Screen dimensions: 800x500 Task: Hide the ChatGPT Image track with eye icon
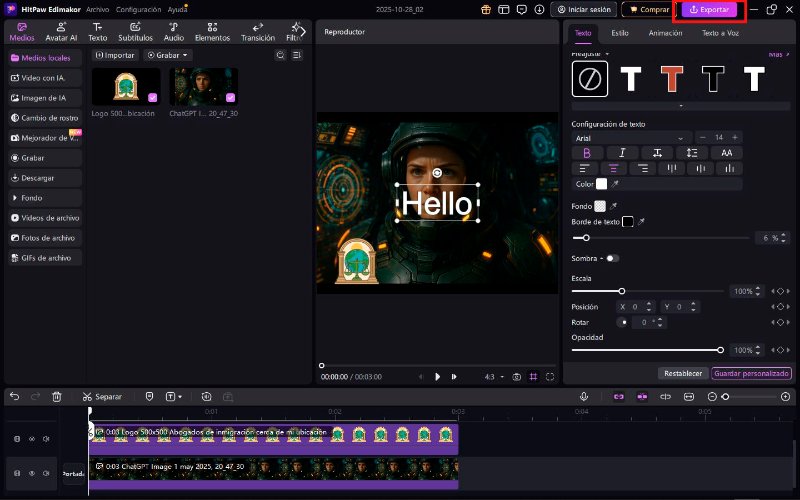point(32,473)
